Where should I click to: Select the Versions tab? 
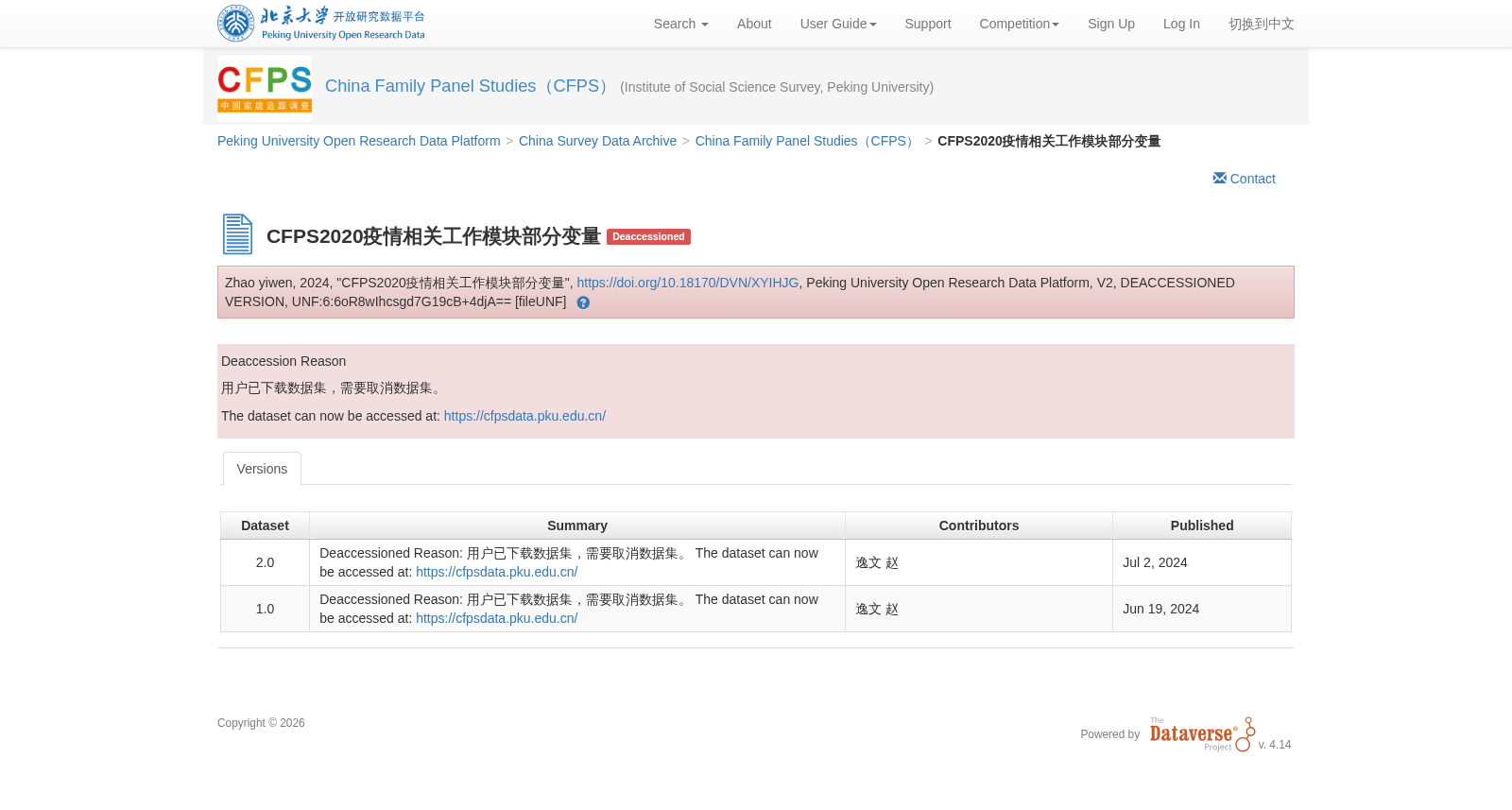coord(262,469)
